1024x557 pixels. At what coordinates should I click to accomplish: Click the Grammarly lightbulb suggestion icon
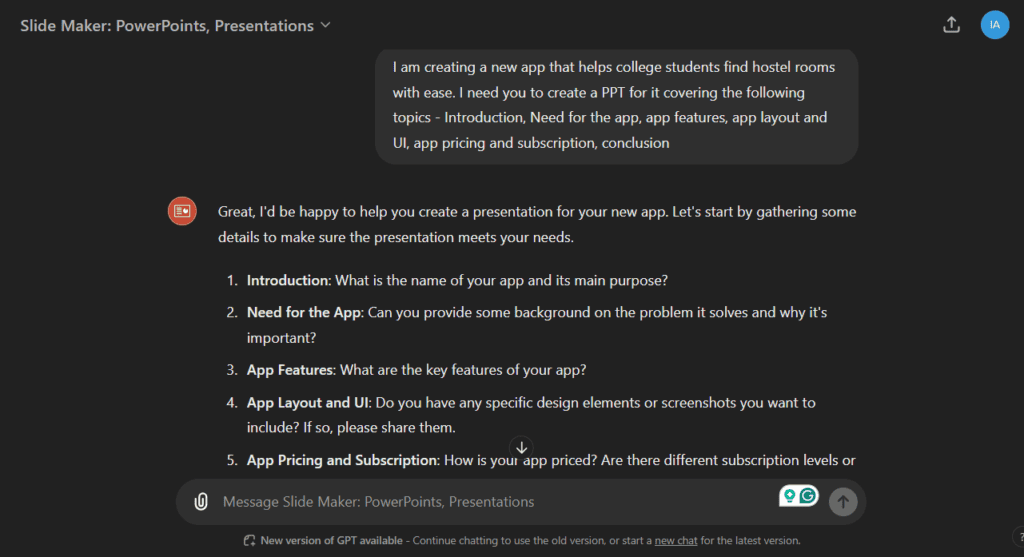point(790,496)
